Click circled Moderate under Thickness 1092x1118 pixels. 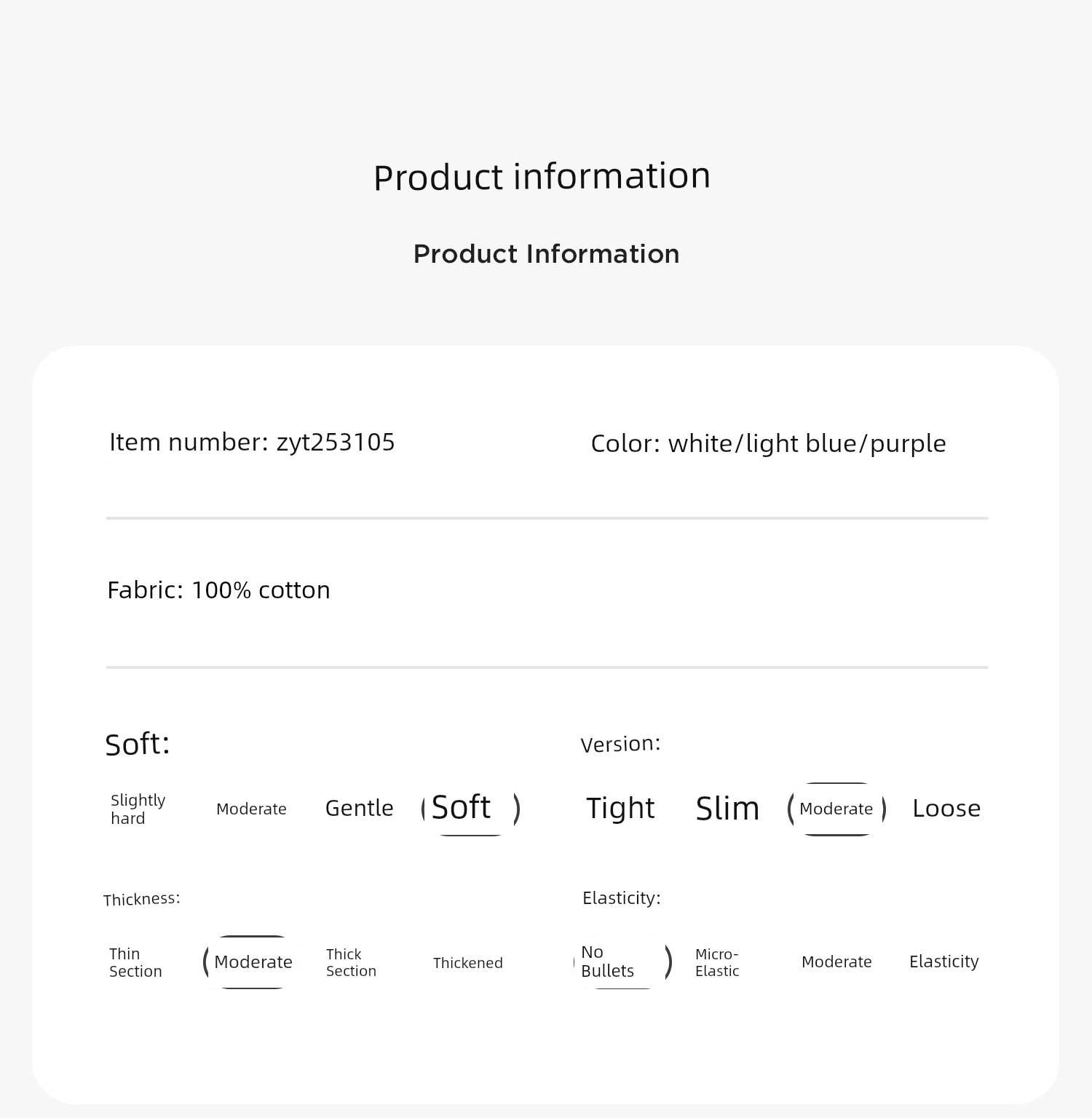[x=253, y=962]
